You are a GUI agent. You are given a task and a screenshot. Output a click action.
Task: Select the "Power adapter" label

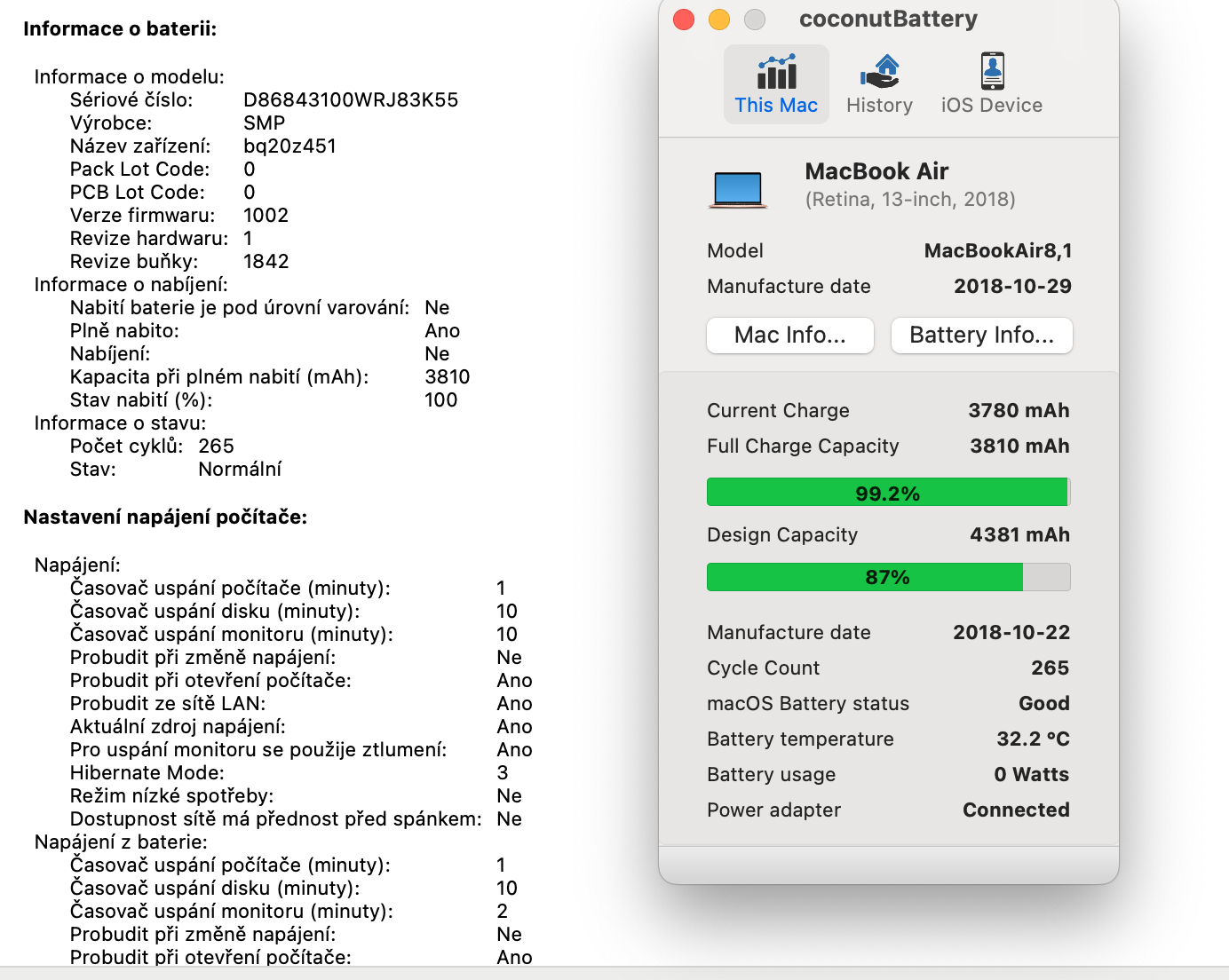point(773,810)
